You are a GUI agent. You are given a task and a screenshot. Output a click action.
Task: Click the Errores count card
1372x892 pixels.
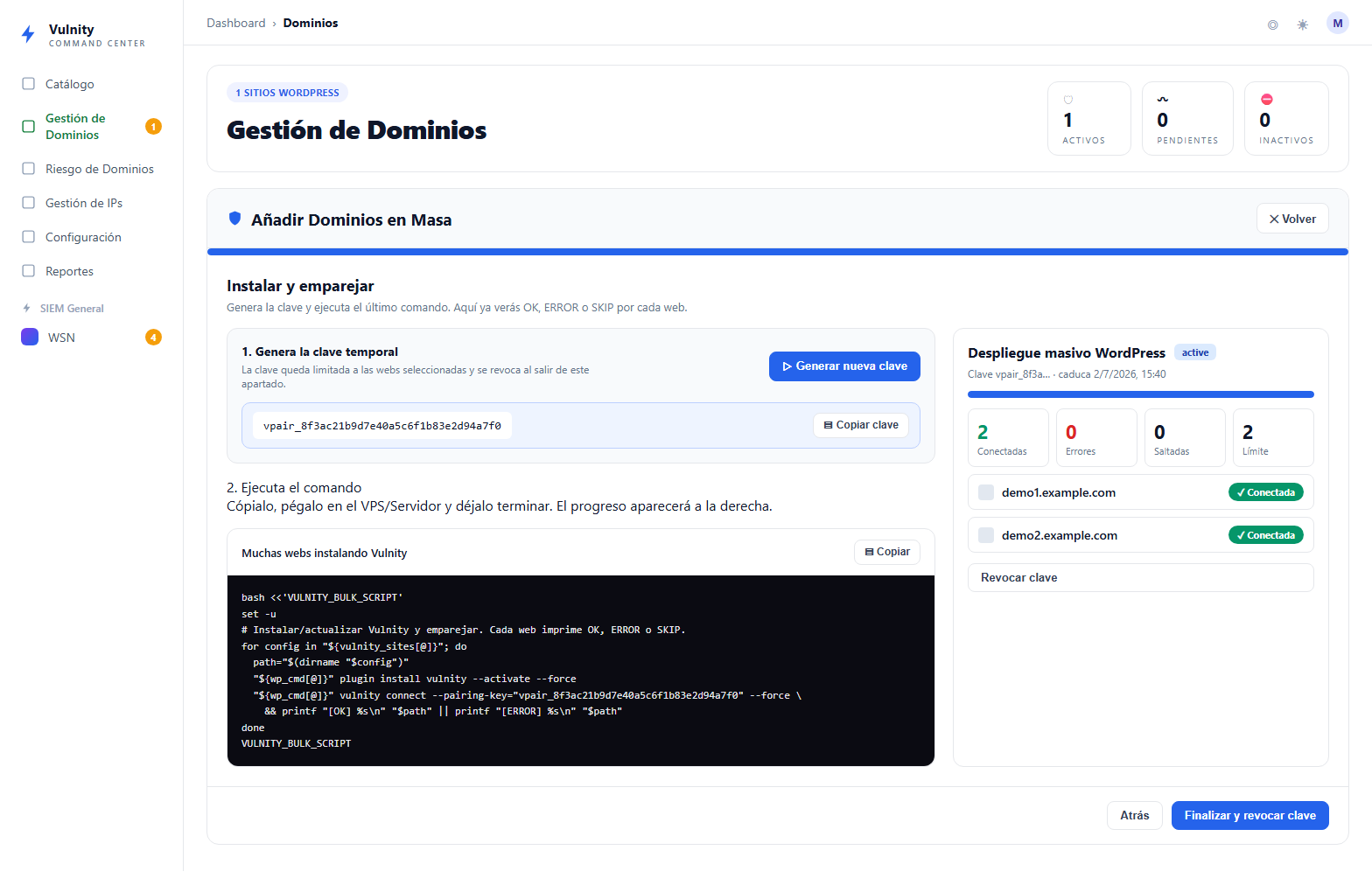tap(1096, 437)
